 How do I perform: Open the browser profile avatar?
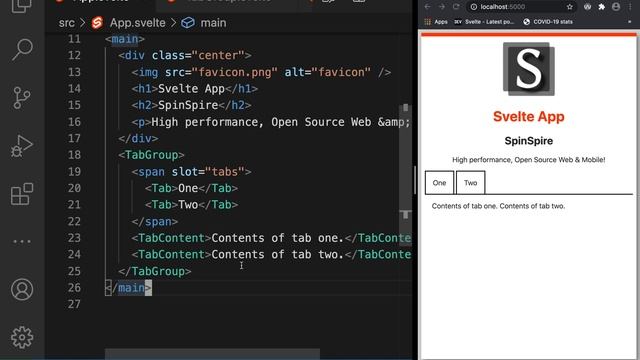click(616, 7)
